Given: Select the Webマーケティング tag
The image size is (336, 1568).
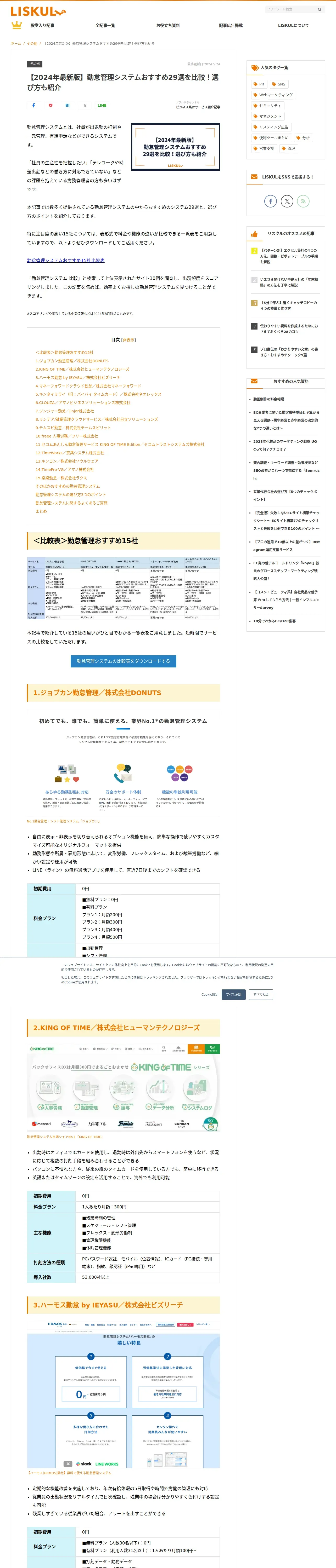Looking at the screenshot, I should pyautogui.click(x=273, y=95).
